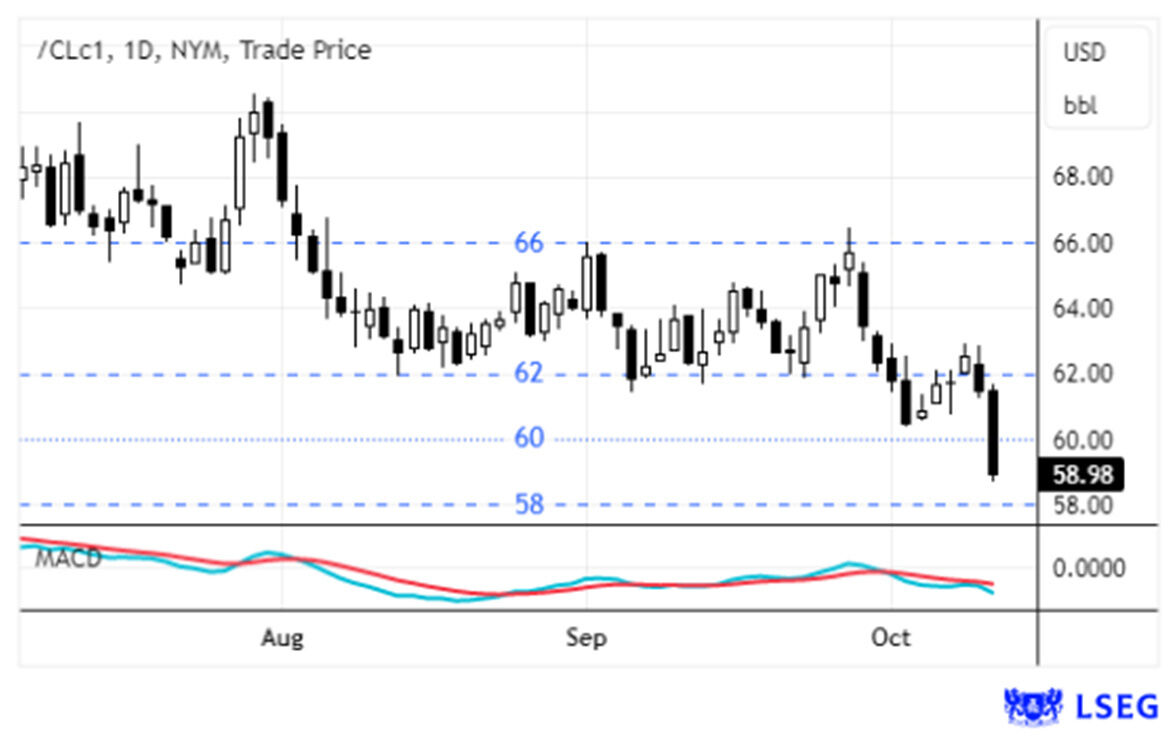Click the tall white candle before August
The image size is (1175, 743).
pos(240,171)
